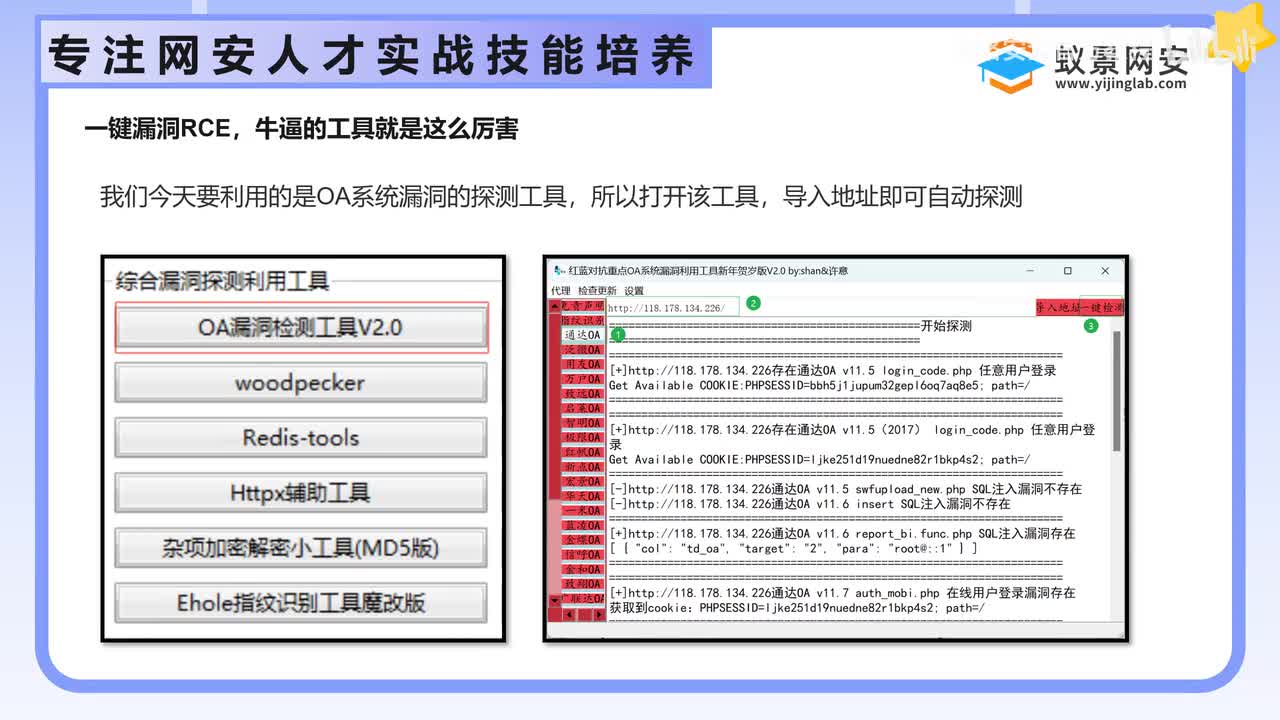Click the v11.5 login_code.php 任意用户登录 result line

click(833, 370)
